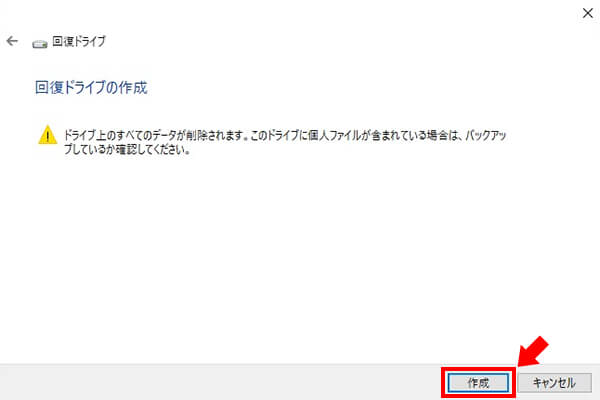The height and width of the screenshot is (400, 600).
Task: Click the warning text about data deletion
Action: point(285,142)
